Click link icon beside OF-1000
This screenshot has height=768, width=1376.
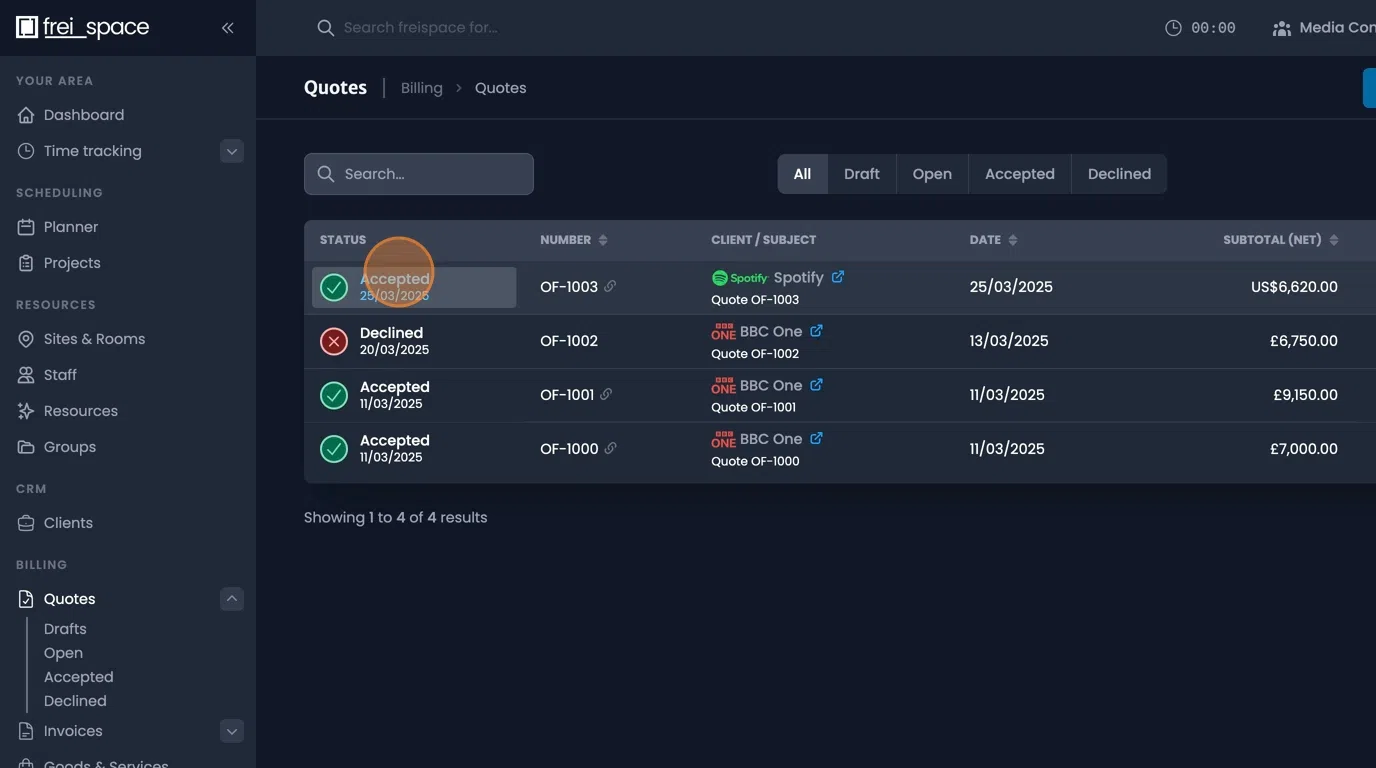tap(611, 449)
